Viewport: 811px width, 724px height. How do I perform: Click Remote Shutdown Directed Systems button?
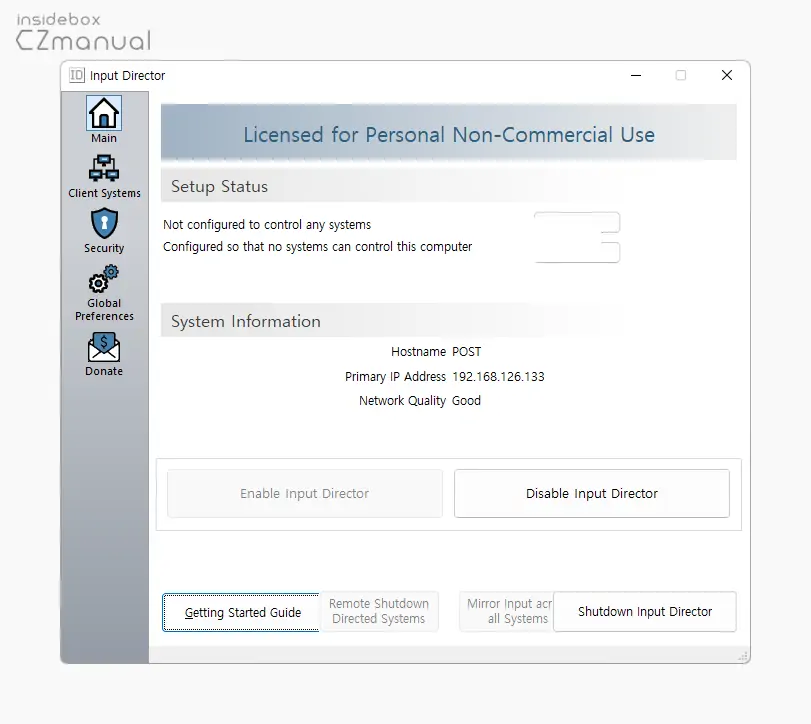[379, 611]
